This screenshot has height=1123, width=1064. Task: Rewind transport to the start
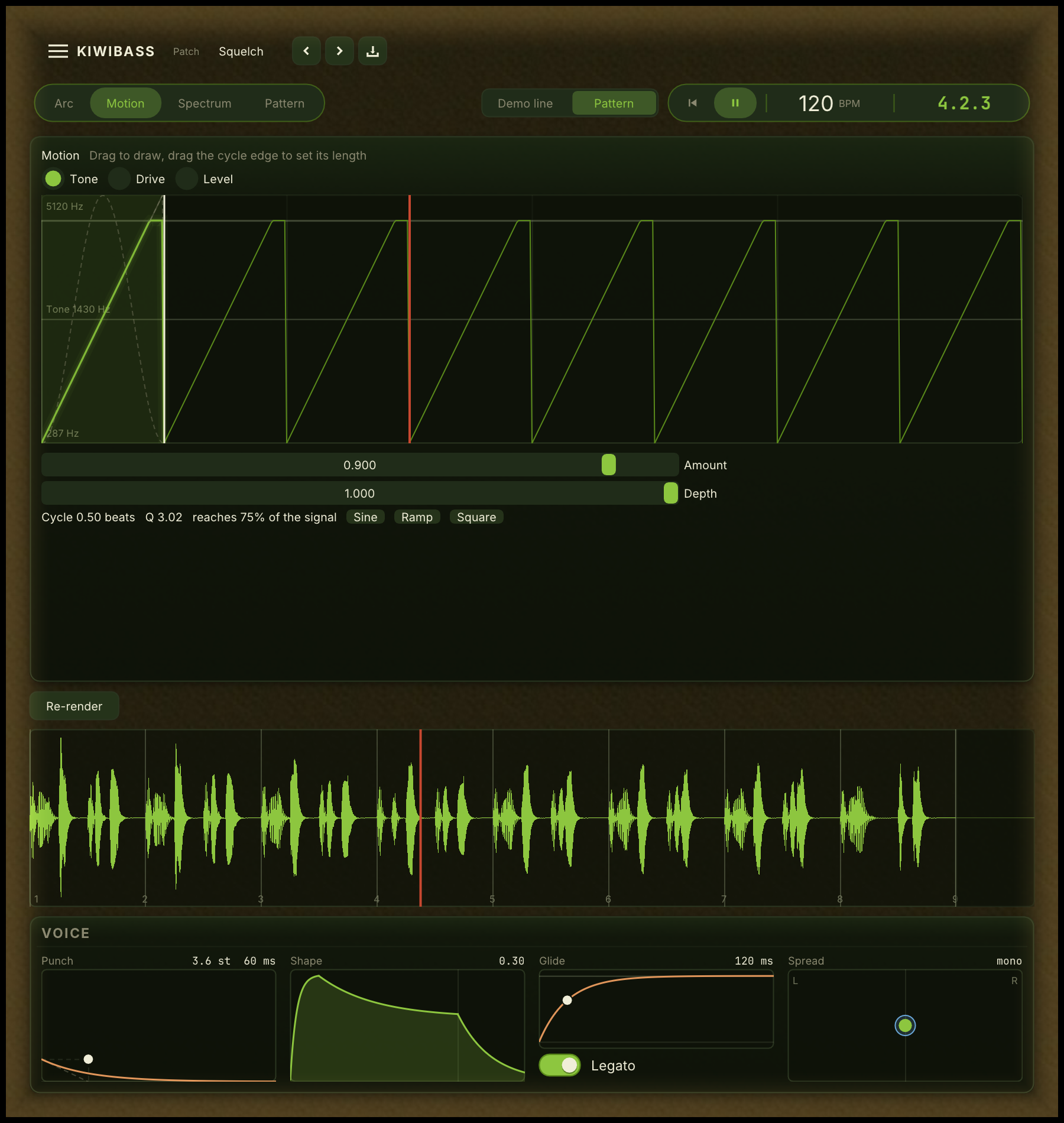[692, 103]
